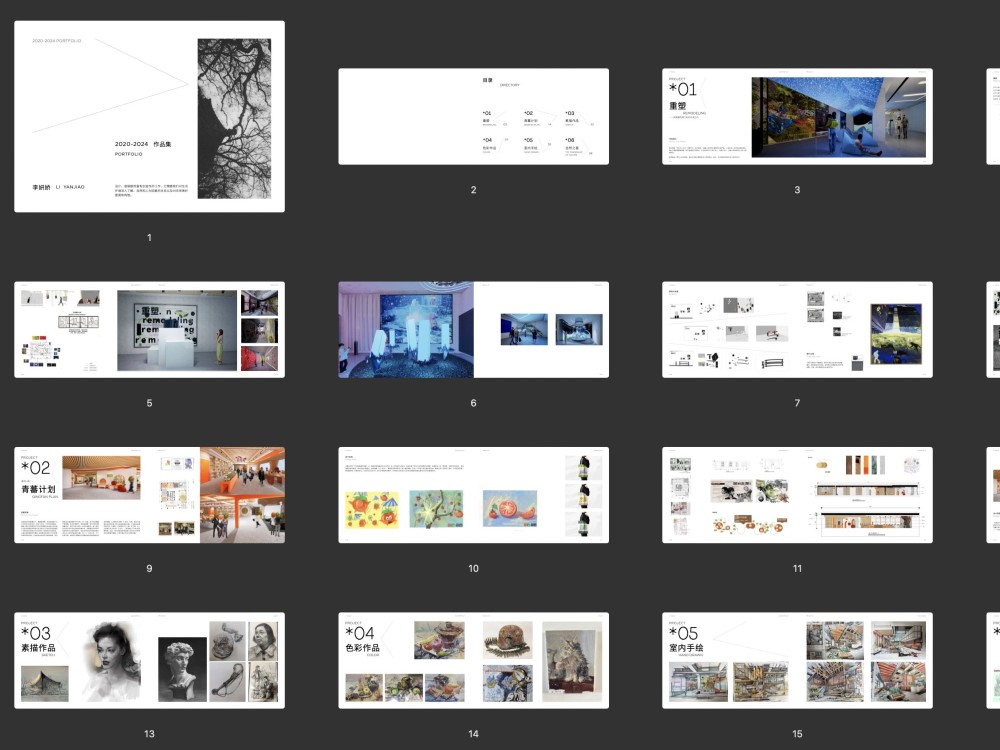Click the page number label 10
Viewport: 1000px width, 750px height.
point(473,568)
